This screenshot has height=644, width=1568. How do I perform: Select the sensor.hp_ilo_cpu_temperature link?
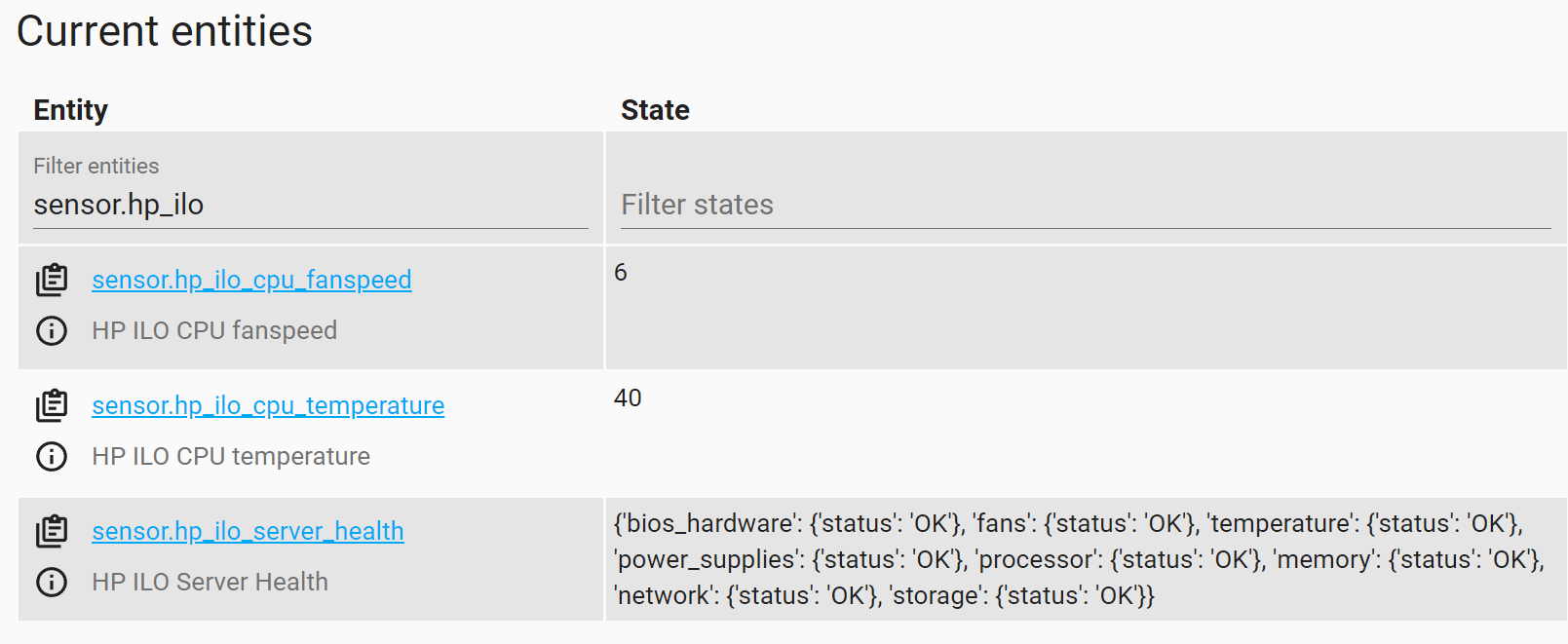[268, 405]
